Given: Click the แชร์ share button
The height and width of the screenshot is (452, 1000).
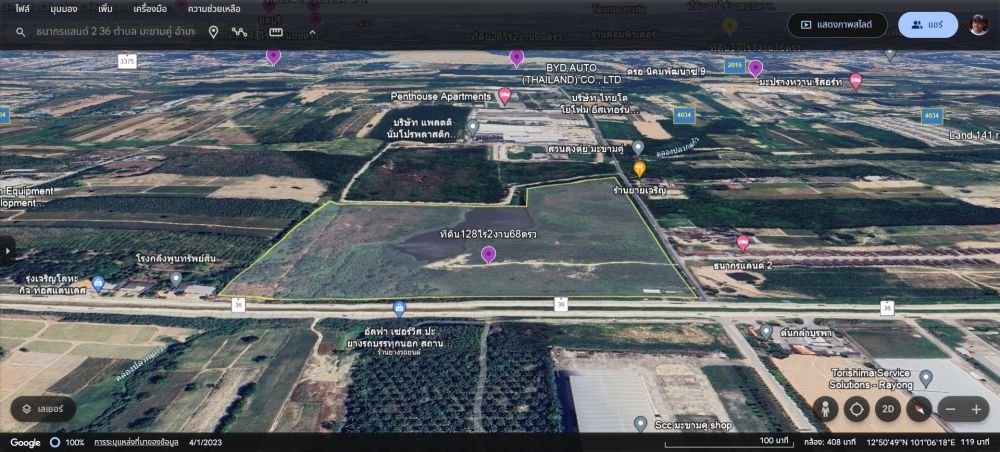Looking at the screenshot, I should [x=927, y=25].
